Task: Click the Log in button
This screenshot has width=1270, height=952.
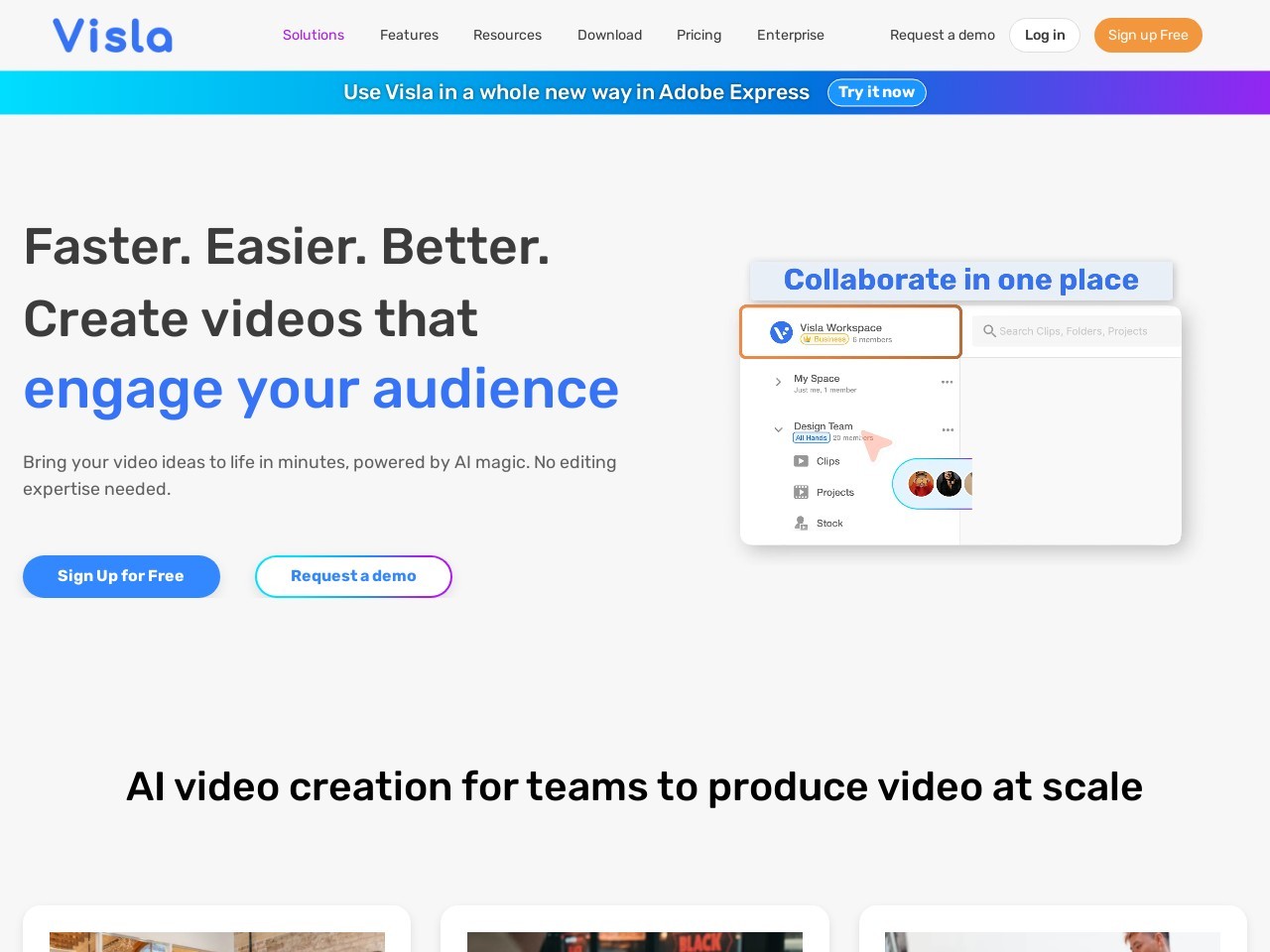Action: 1044,35
